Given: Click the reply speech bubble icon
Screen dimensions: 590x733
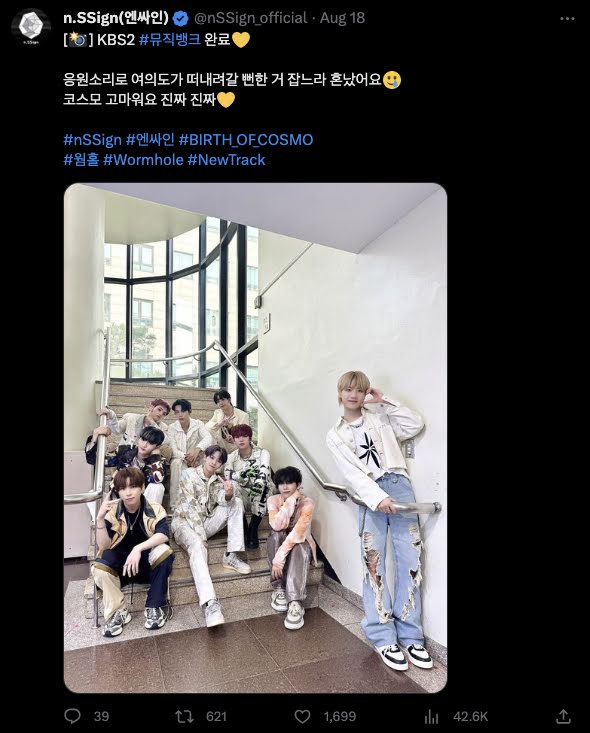Looking at the screenshot, I should tap(72, 716).
